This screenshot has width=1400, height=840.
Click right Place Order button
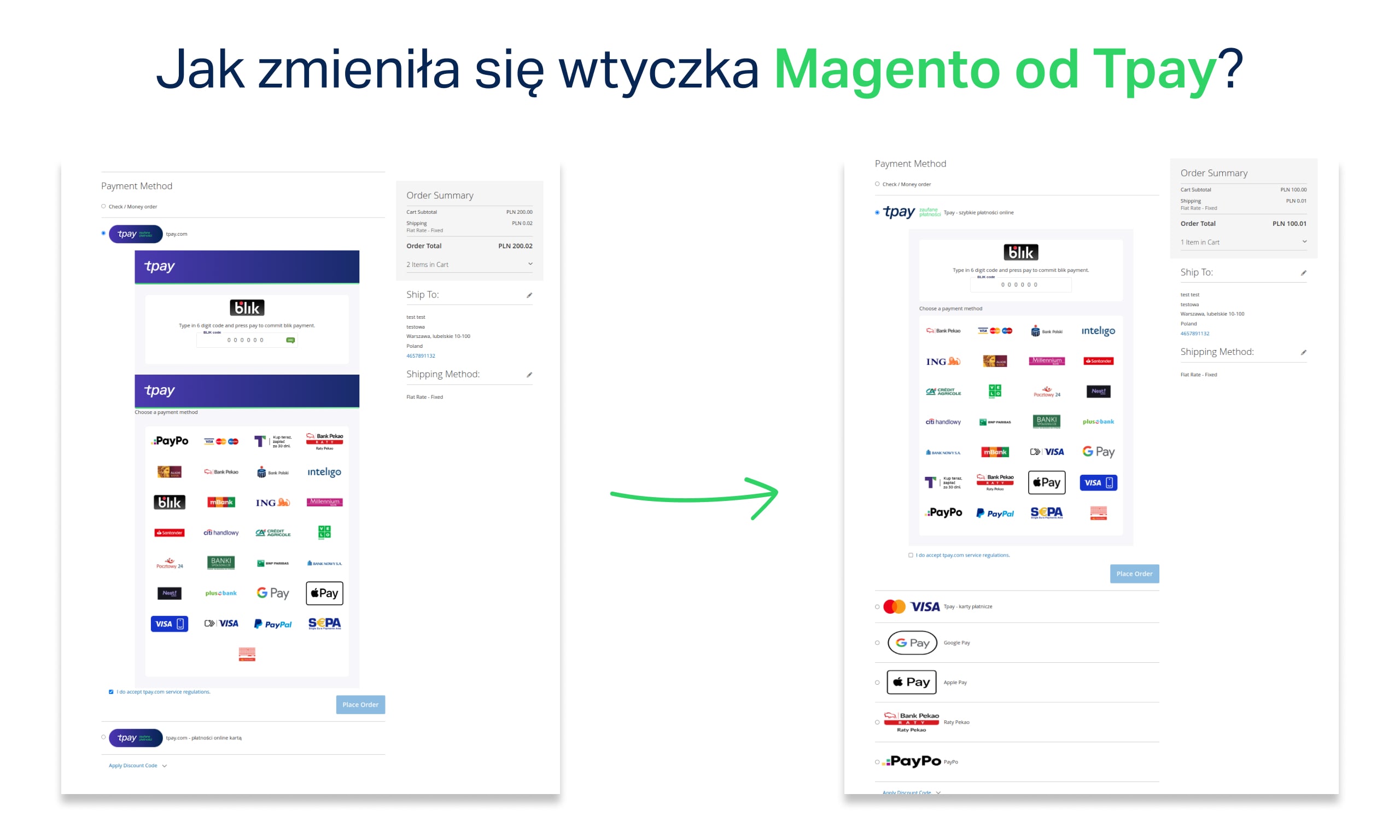click(1134, 574)
